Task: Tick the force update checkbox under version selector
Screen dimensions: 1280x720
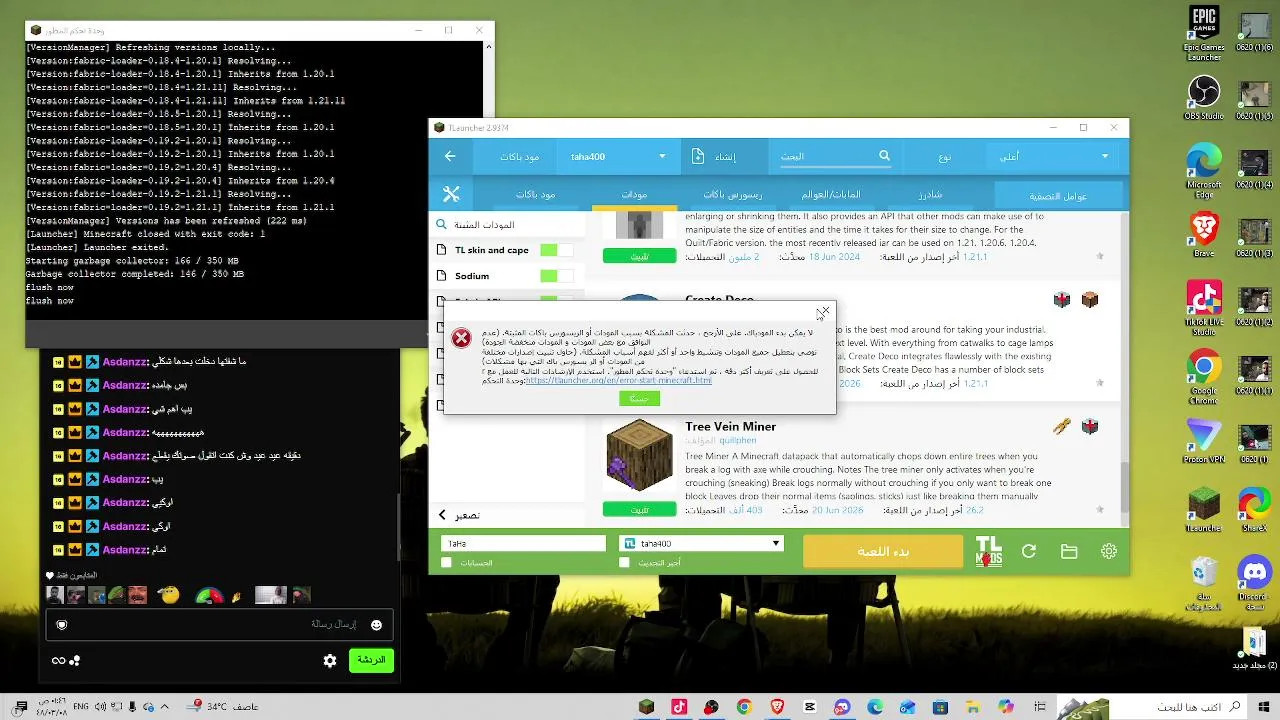Action: click(x=625, y=563)
